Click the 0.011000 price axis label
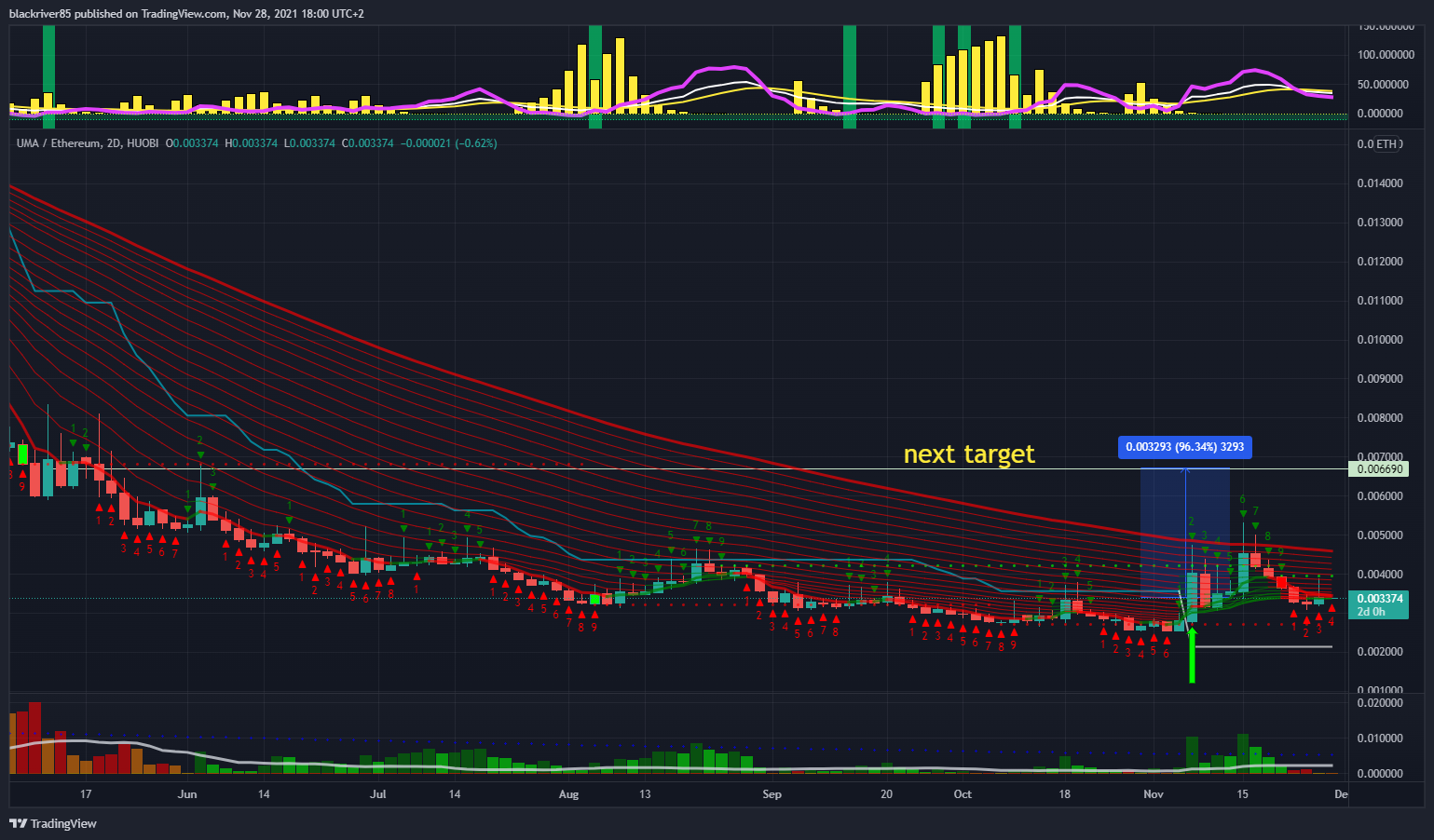The height and width of the screenshot is (840, 1434). point(1380,301)
